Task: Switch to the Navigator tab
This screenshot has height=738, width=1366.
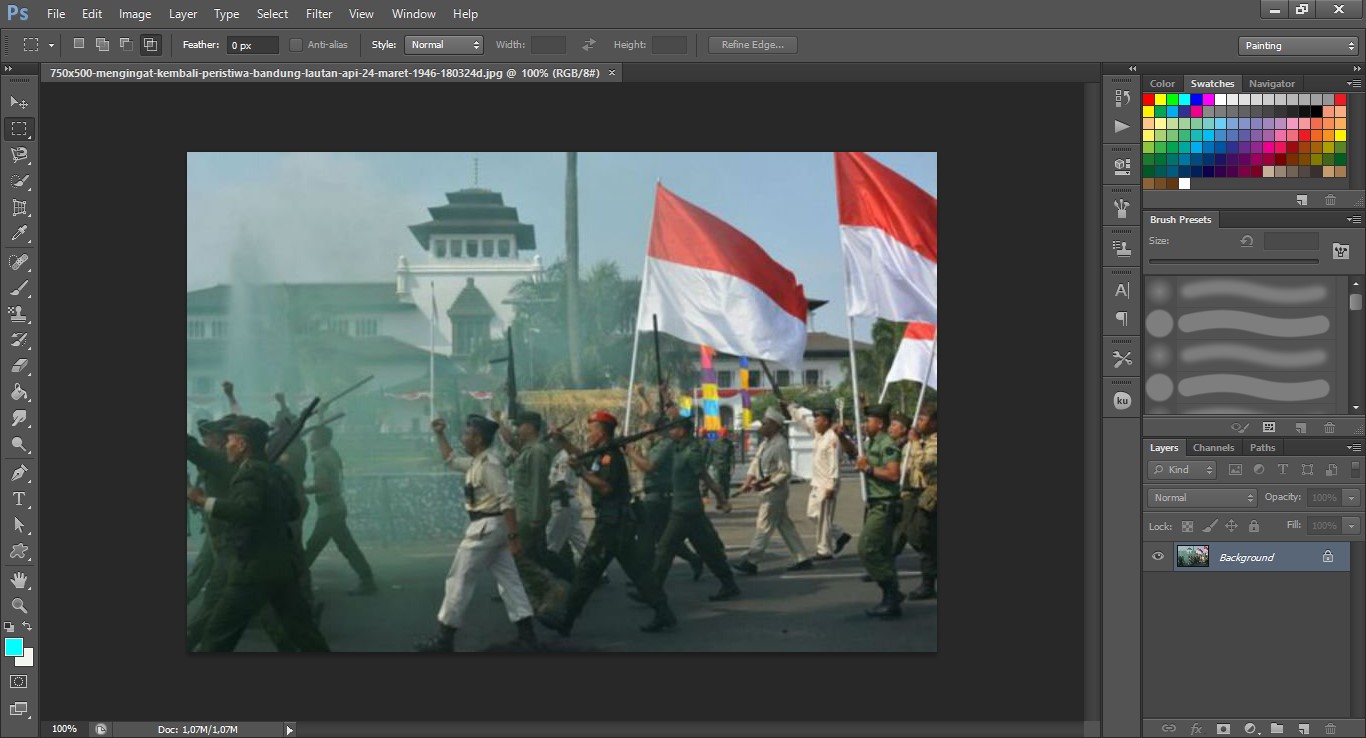Action: [x=1272, y=84]
